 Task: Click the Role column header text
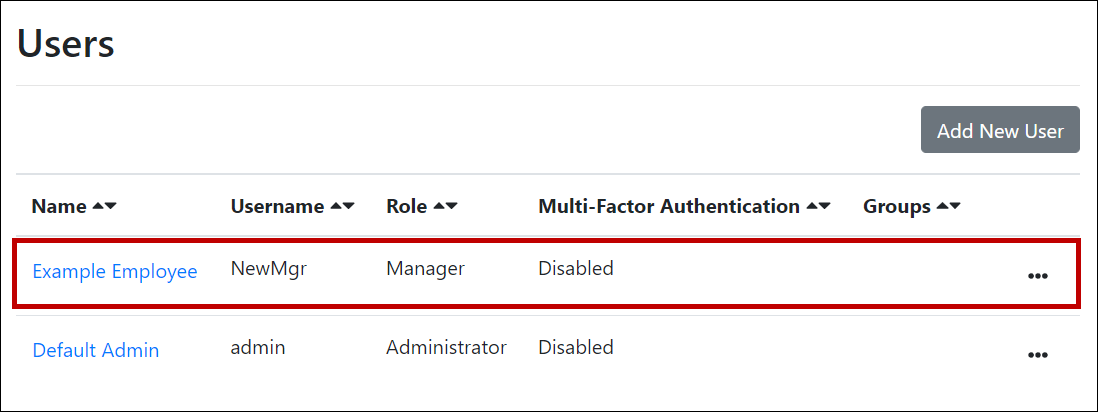click(406, 207)
